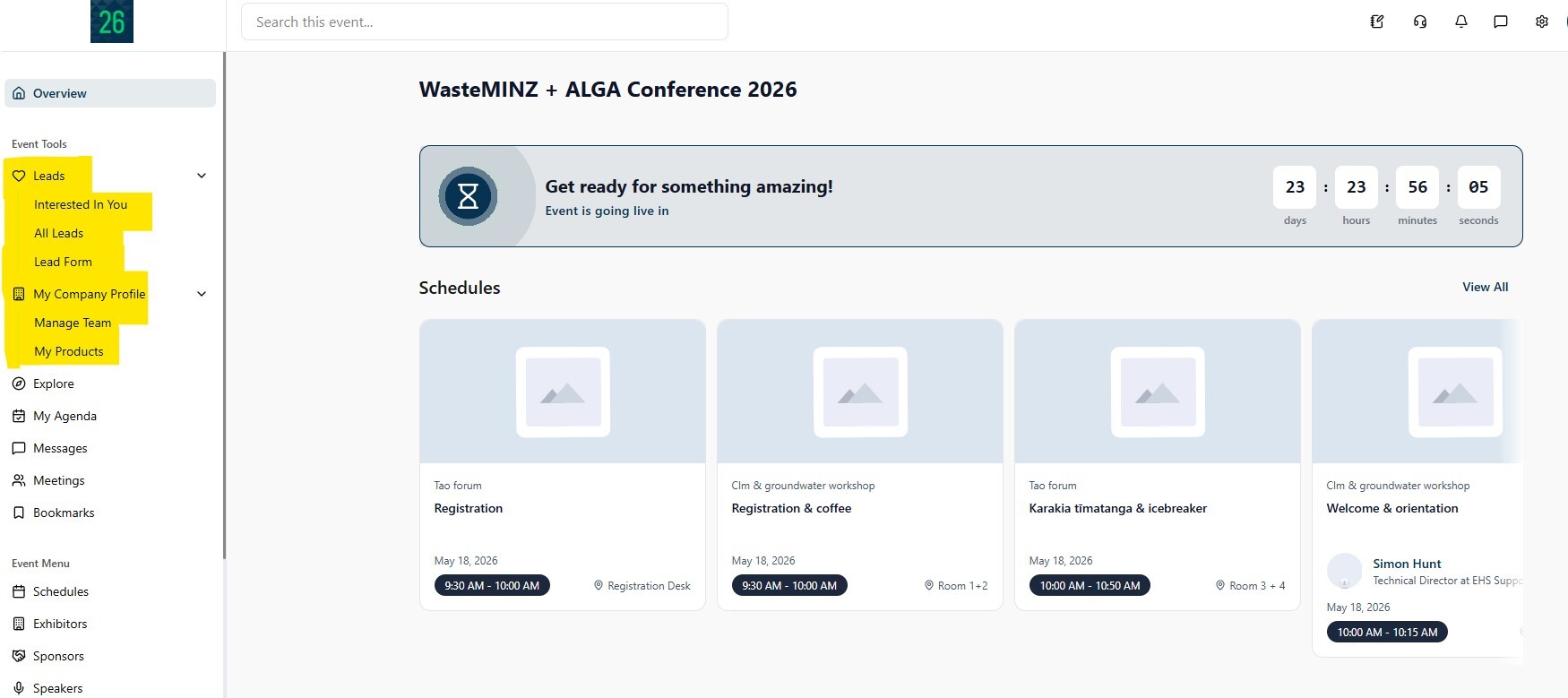Click the Search this event field
Image resolution: width=1568 pixels, height=698 pixels.
pyautogui.click(x=485, y=22)
